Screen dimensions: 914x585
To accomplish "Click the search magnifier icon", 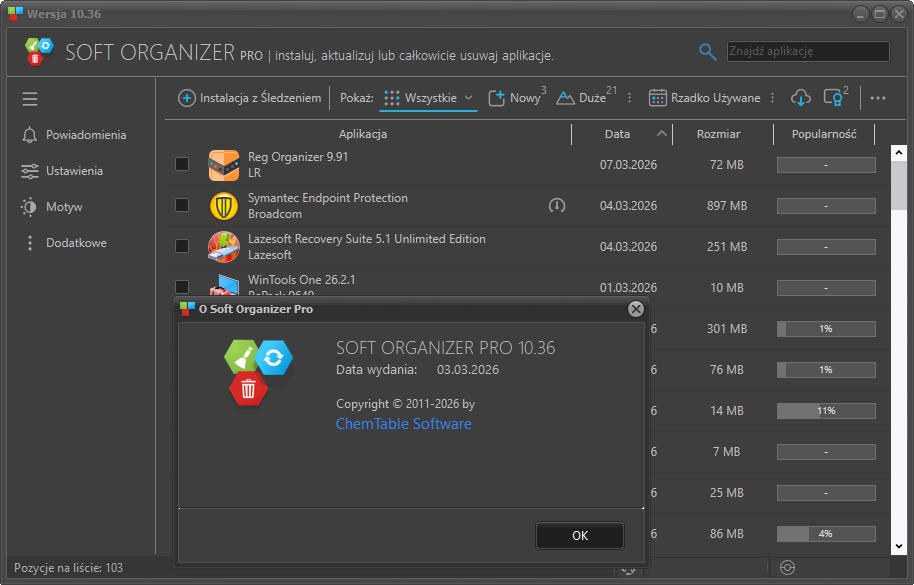I will (x=707, y=52).
